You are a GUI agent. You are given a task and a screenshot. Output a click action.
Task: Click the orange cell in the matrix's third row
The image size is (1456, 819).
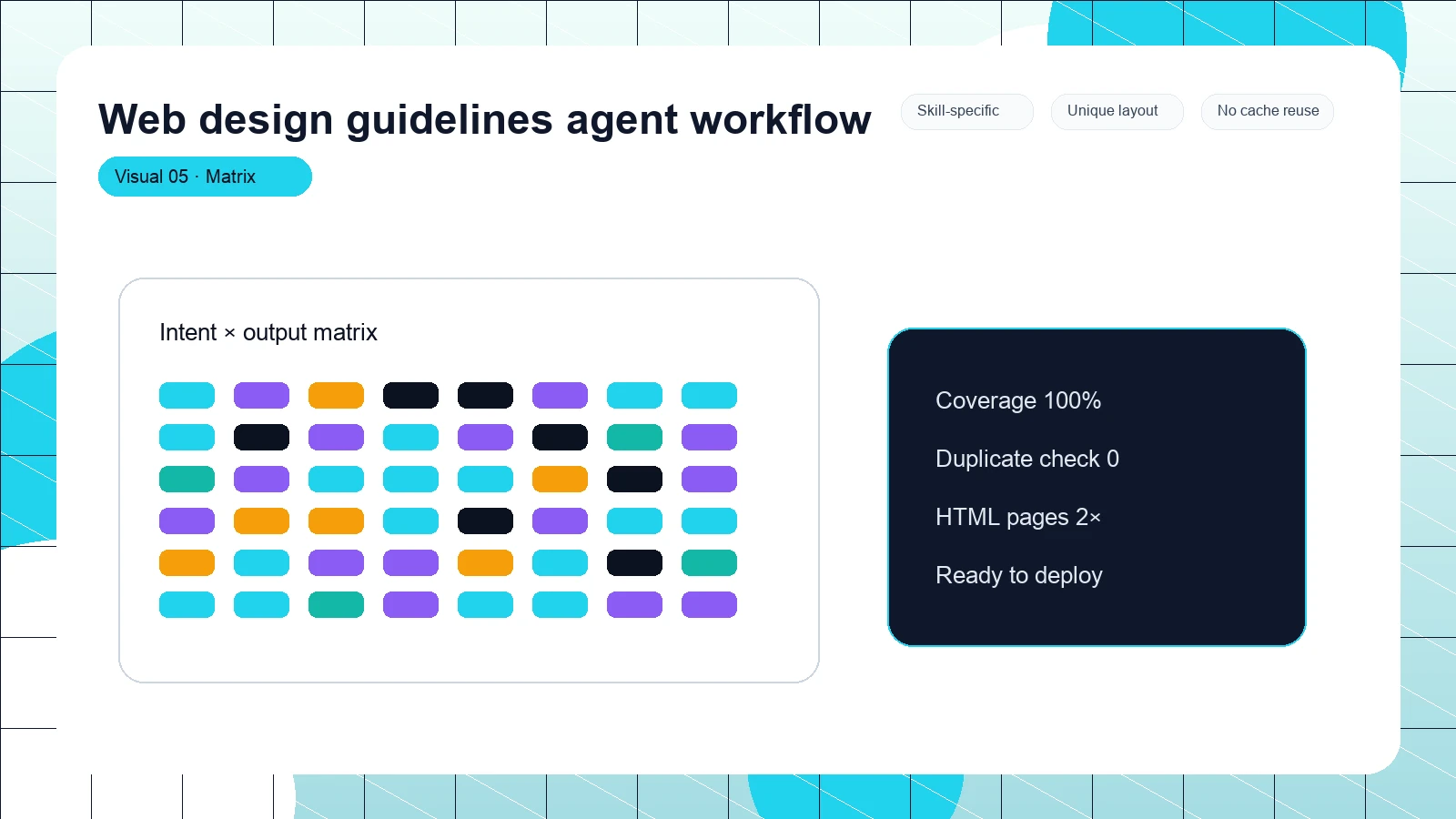pos(560,479)
